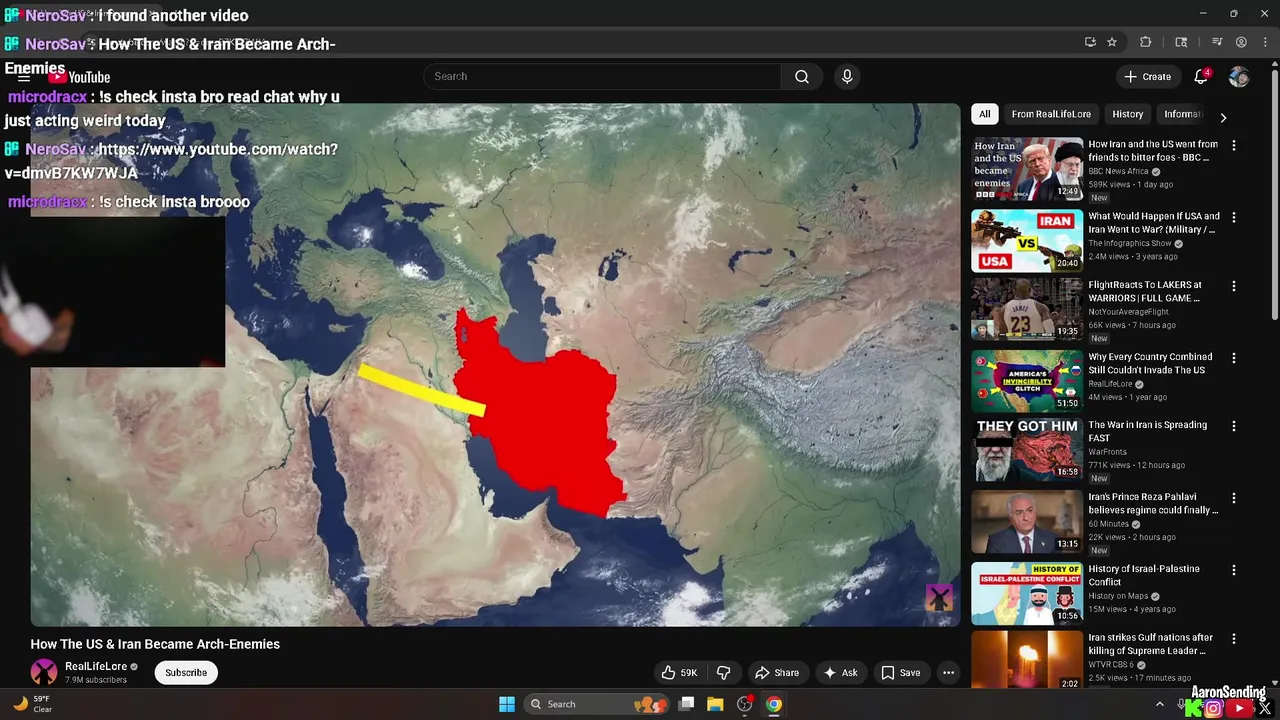
Task: Open options for FlightReacts Lakers video
Action: [x=1233, y=286]
